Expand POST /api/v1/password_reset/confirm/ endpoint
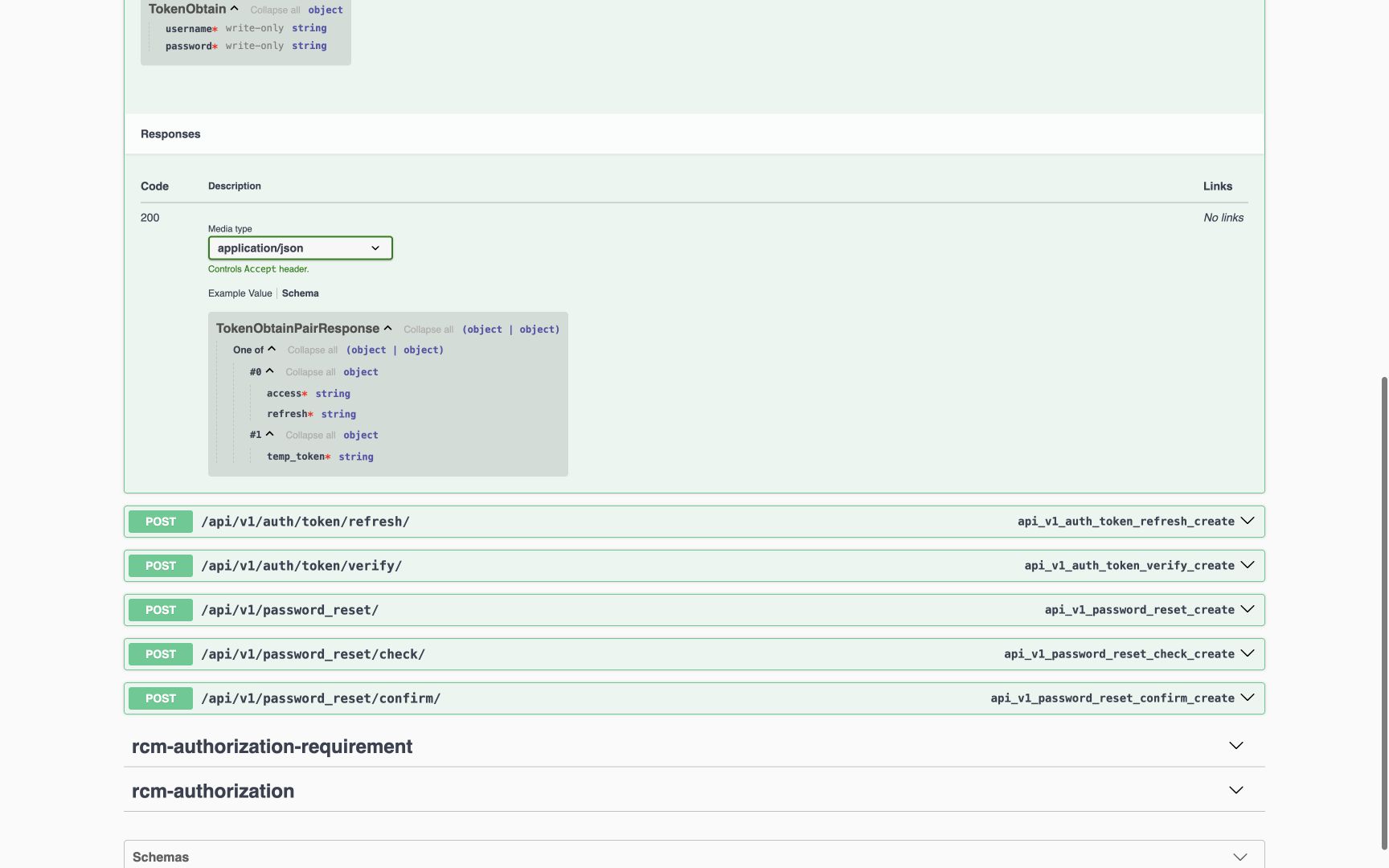The height and width of the screenshot is (868, 1389). tap(694, 698)
